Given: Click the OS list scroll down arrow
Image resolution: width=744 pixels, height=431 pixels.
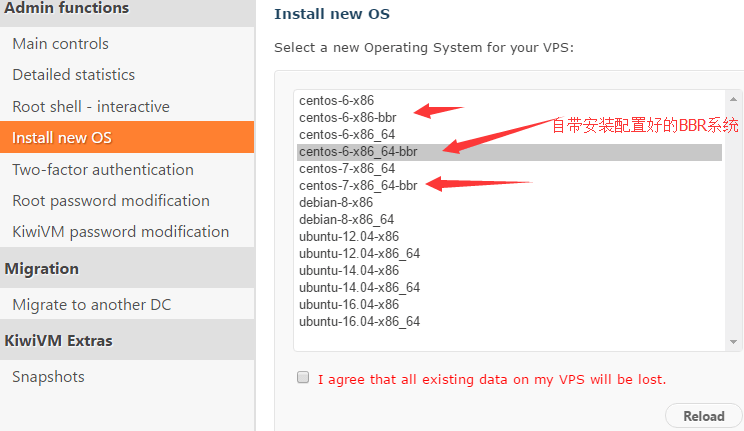Looking at the screenshot, I should [x=733, y=342].
